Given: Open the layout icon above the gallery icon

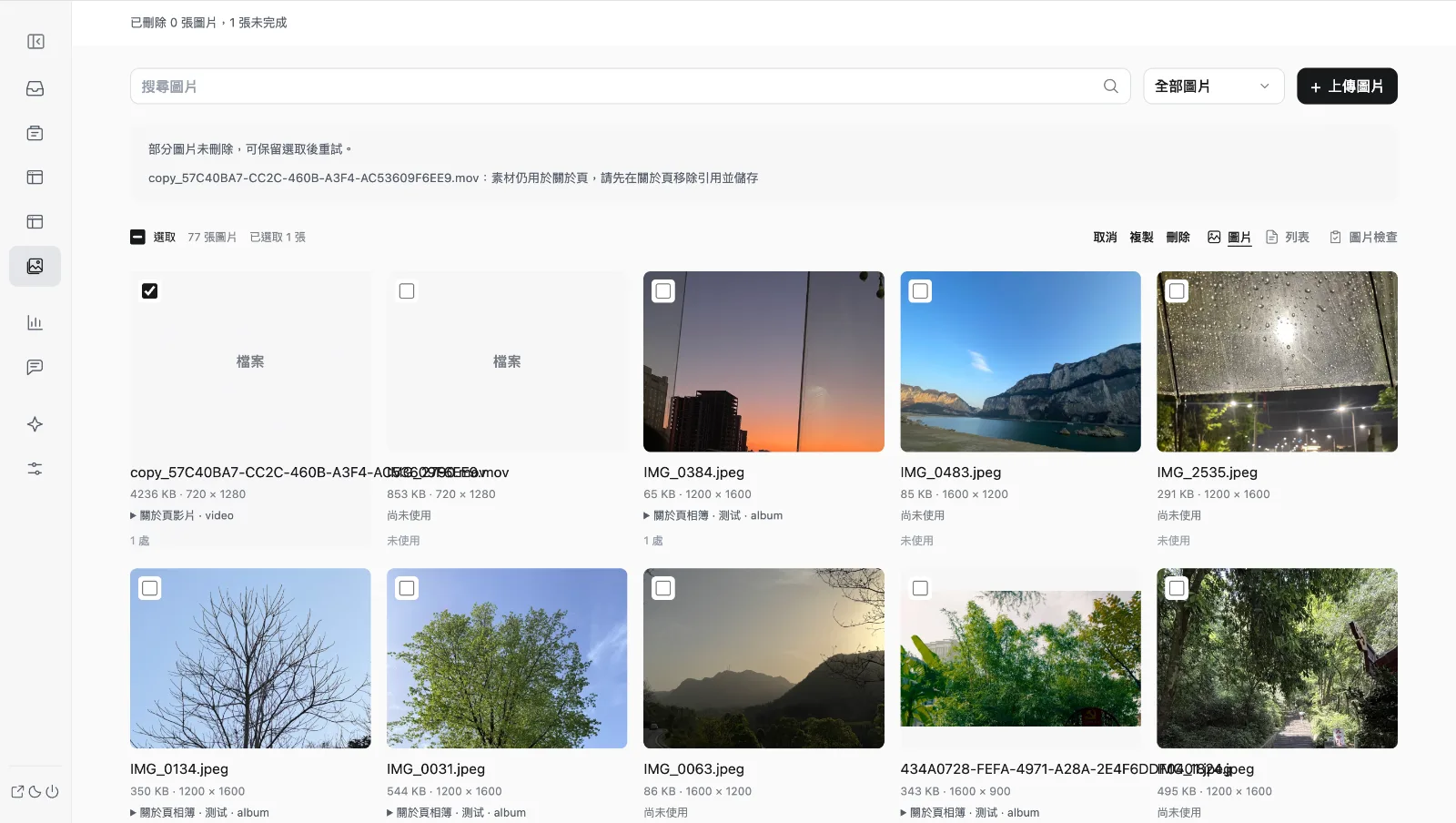Looking at the screenshot, I should point(35,221).
